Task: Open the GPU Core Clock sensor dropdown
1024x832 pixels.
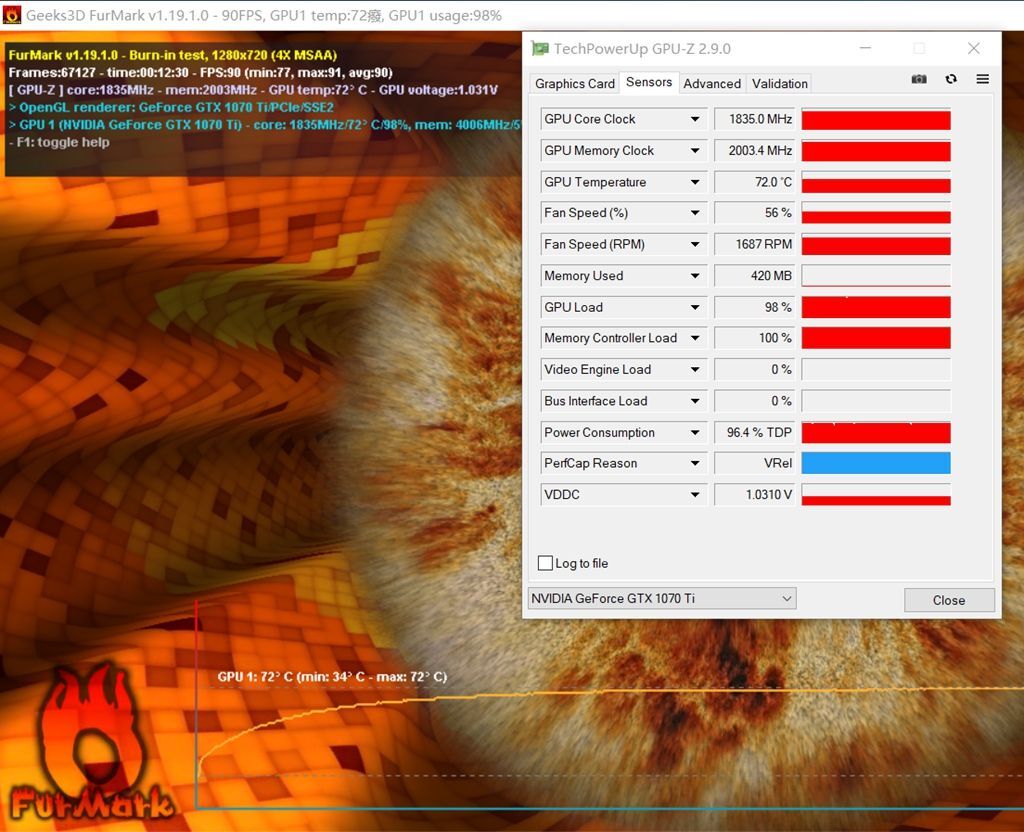Action: click(x=695, y=119)
